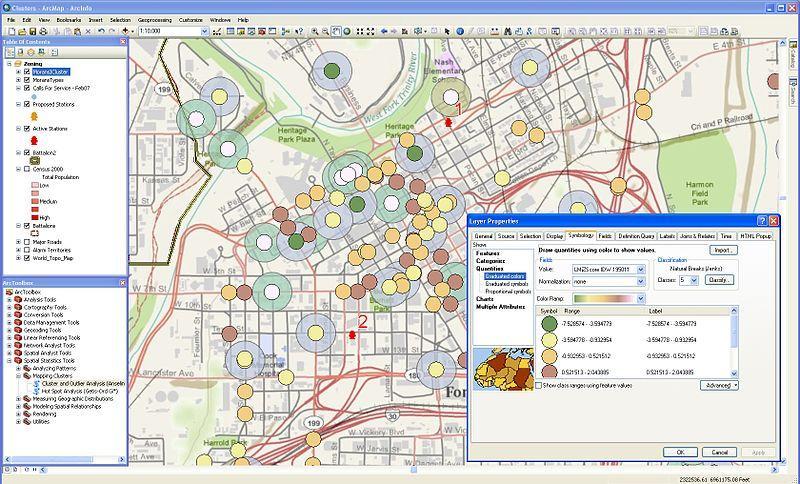Click the Fixed Zoom Out arrows icon
The image size is (800, 484).
[x=371, y=31]
